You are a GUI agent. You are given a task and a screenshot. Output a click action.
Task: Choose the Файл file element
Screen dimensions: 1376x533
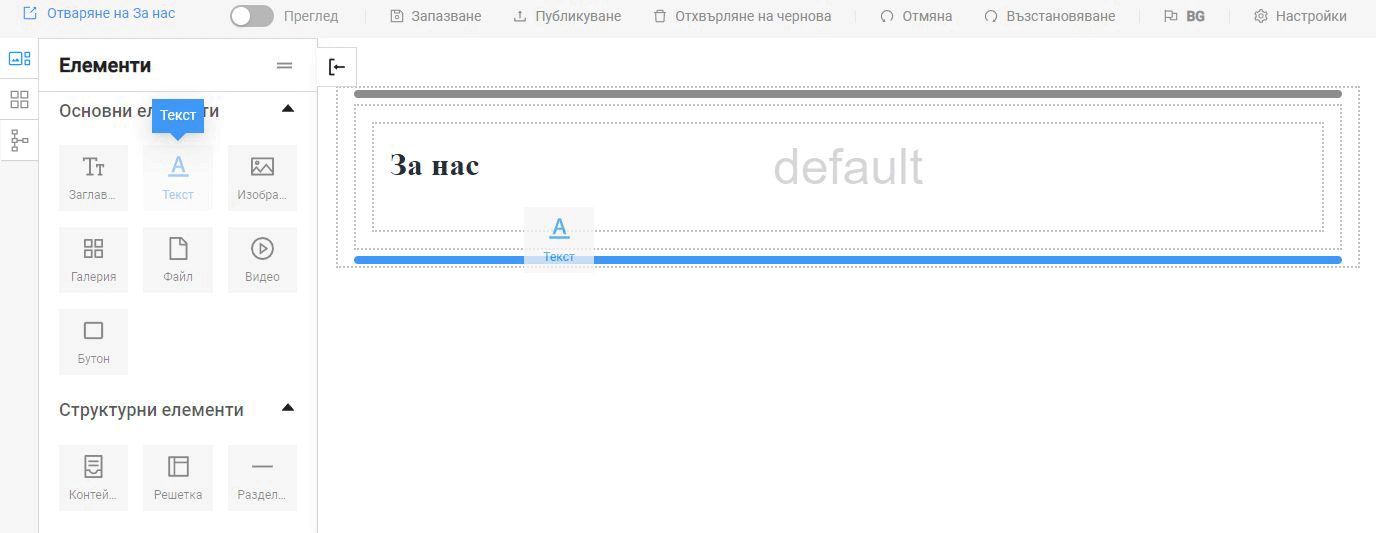click(x=177, y=259)
